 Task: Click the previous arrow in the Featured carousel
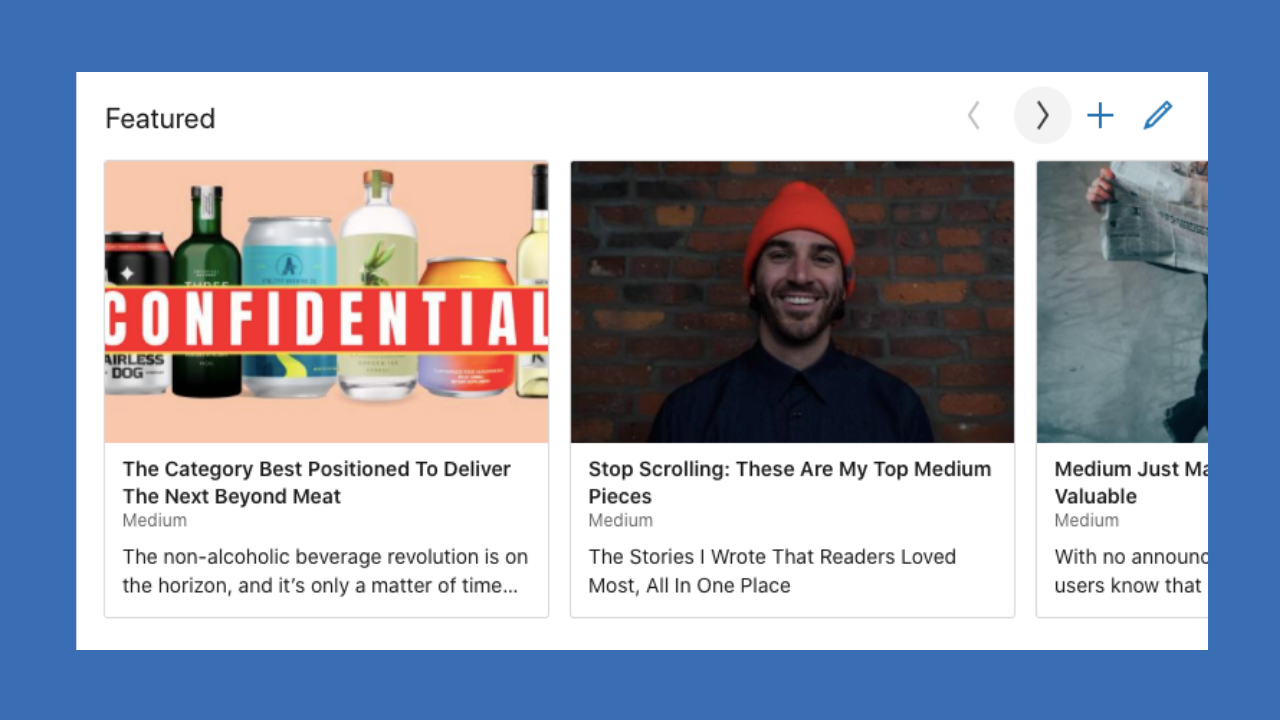974,116
